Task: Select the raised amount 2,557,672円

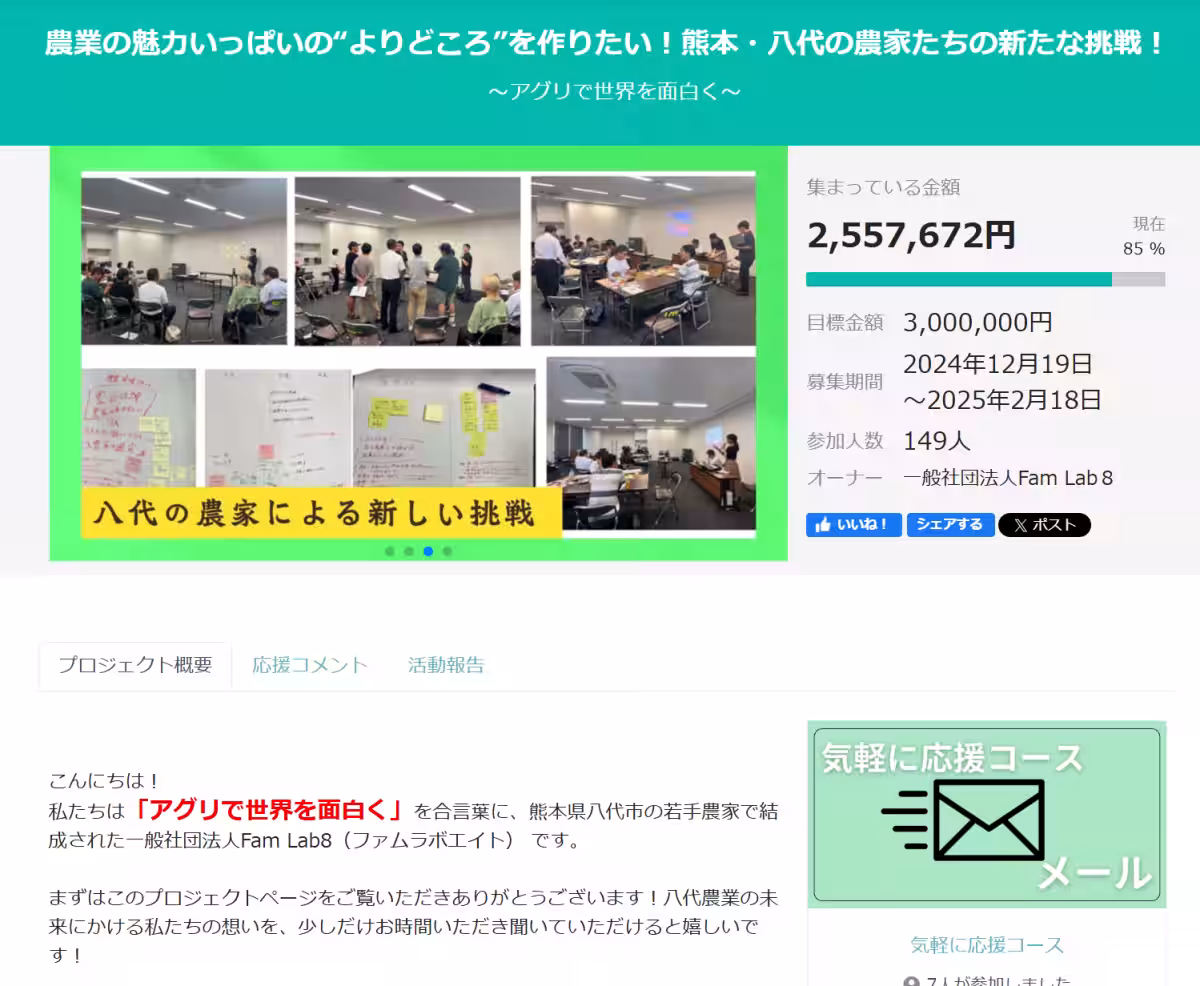Action: click(x=911, y=236)
